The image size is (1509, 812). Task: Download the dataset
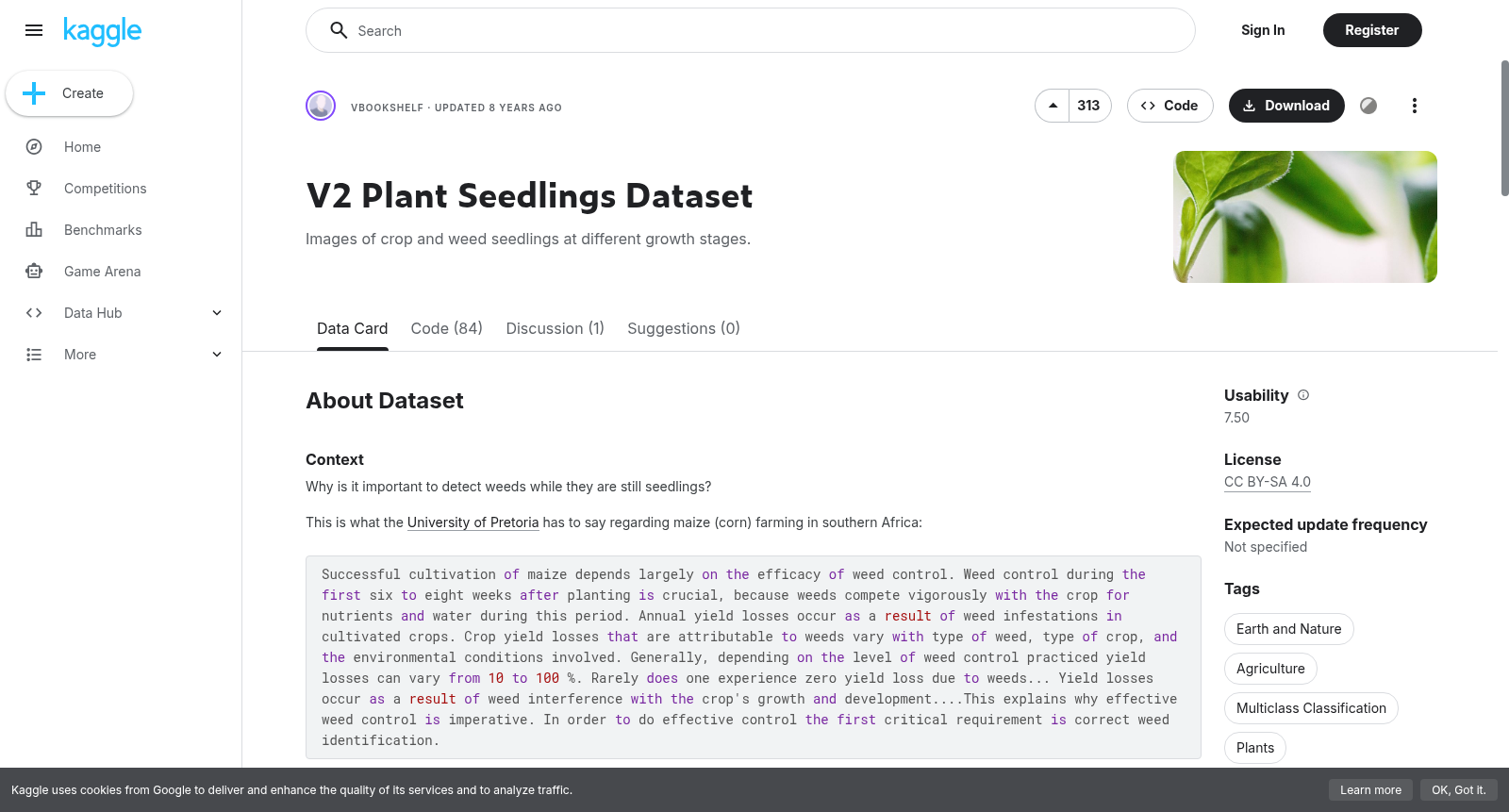pyautogui.click(x=1286, y=106)
